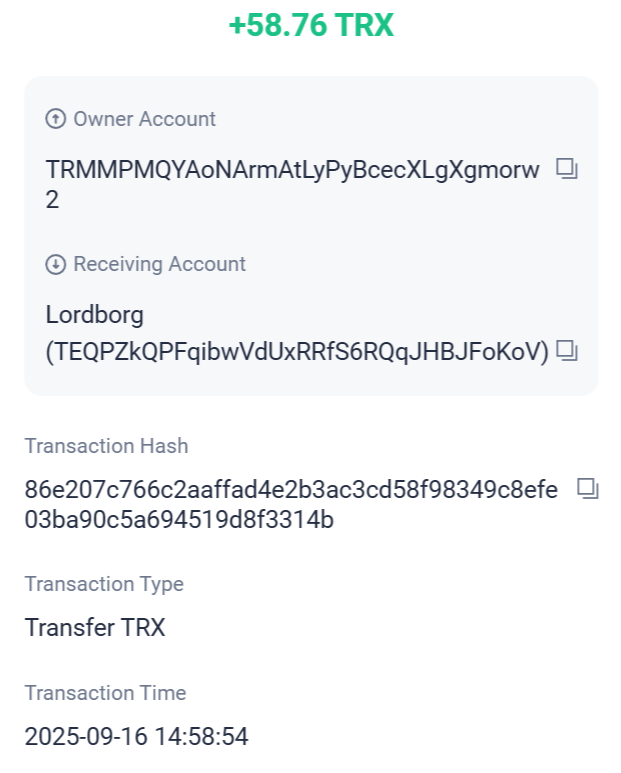Select the Transaction Hash label

click(106, 446)
